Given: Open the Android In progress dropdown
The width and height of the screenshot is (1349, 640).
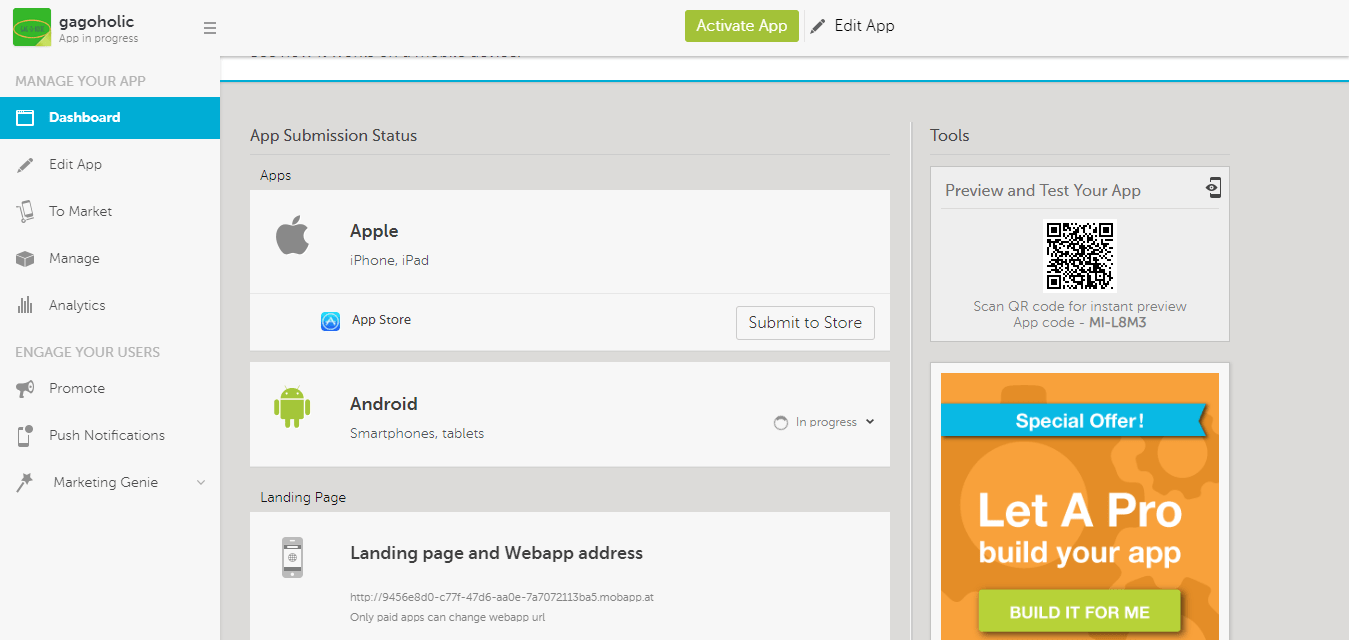Looking at the screenshot, I should [x=825, y=422].
